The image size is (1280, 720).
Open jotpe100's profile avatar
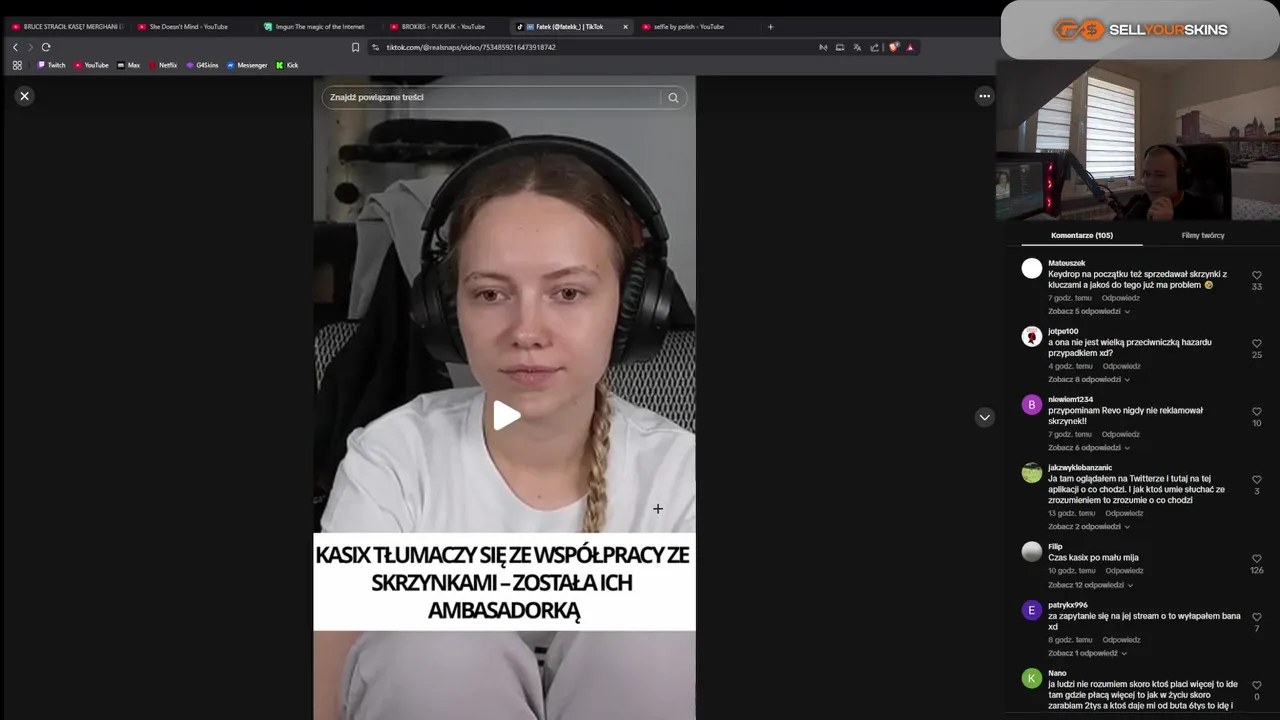click(1032, 336)
